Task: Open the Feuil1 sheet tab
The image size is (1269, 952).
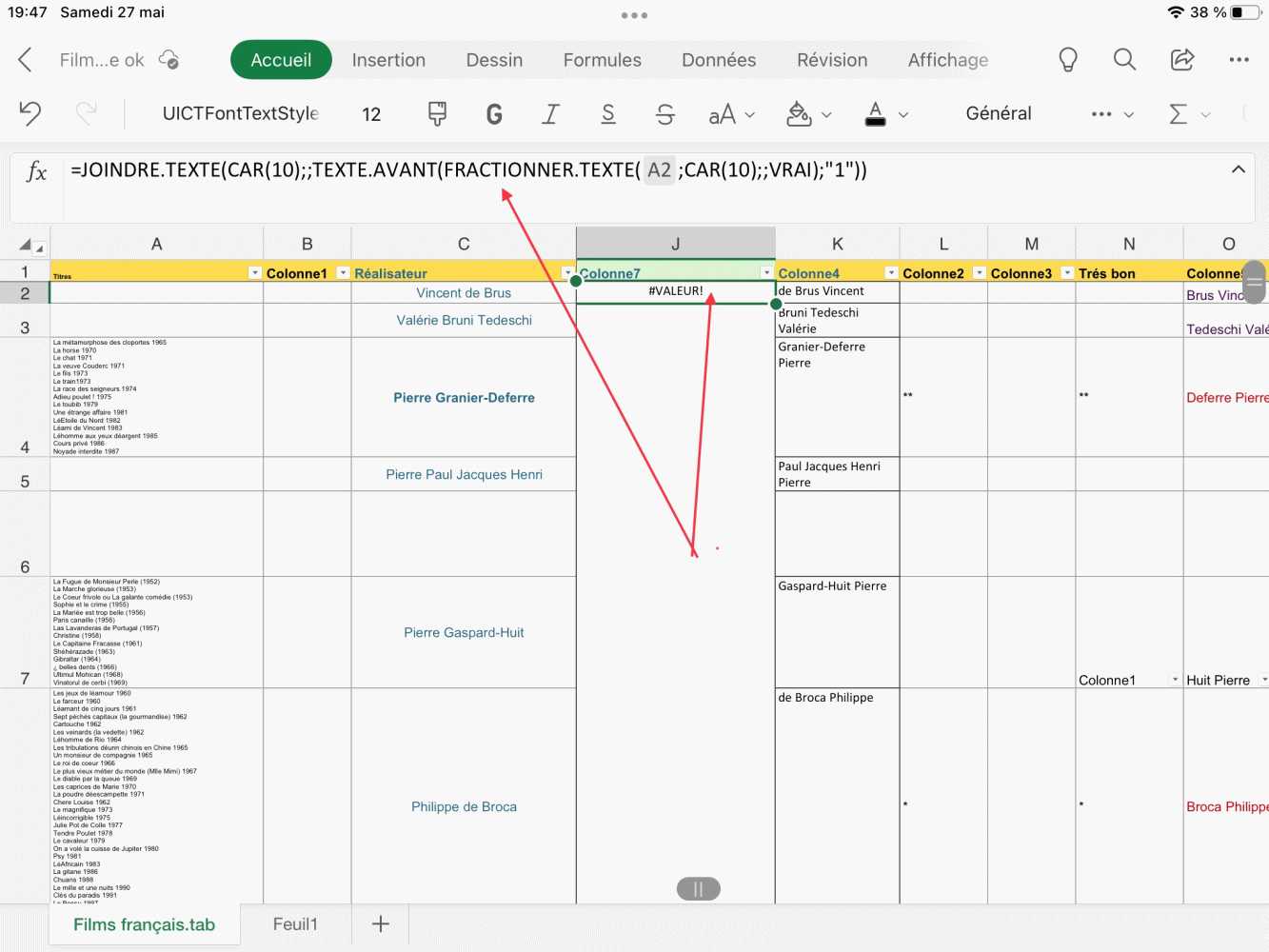Action: 295,924
